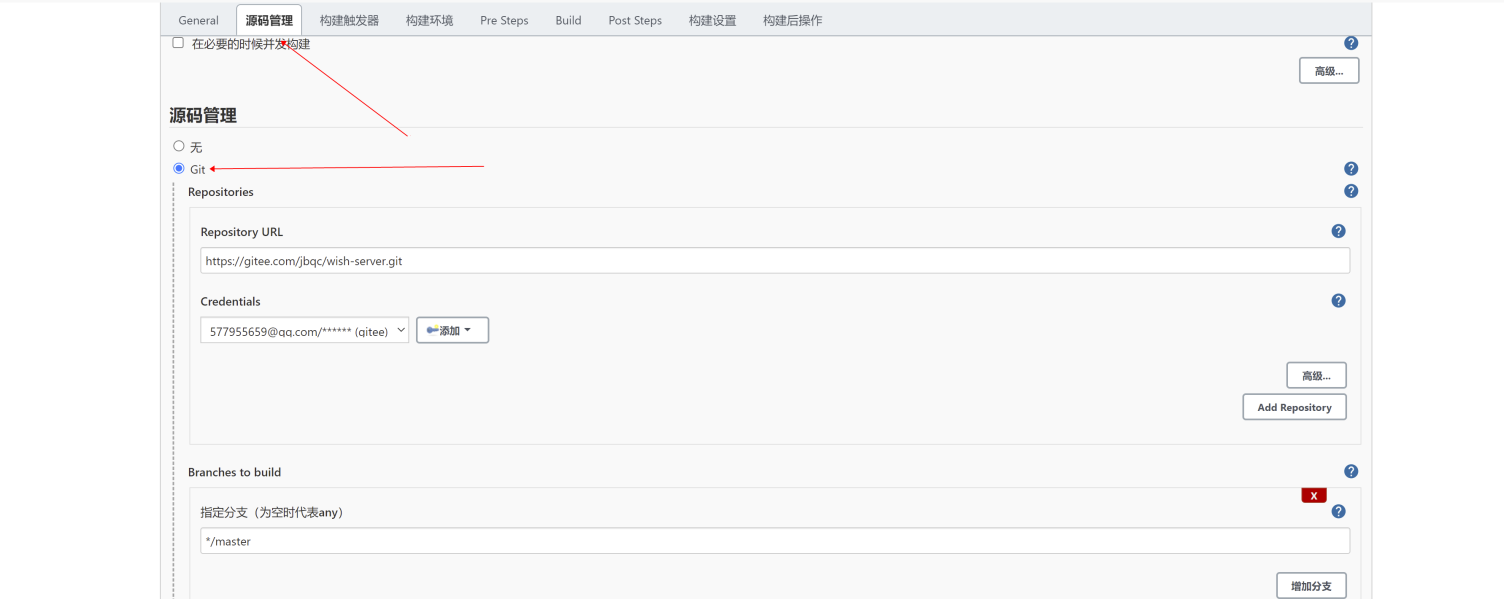Image resolution: width=1504 pixels, height=599 pixels.
Task: Delete branch with red X button
Action: [1313, 495]
